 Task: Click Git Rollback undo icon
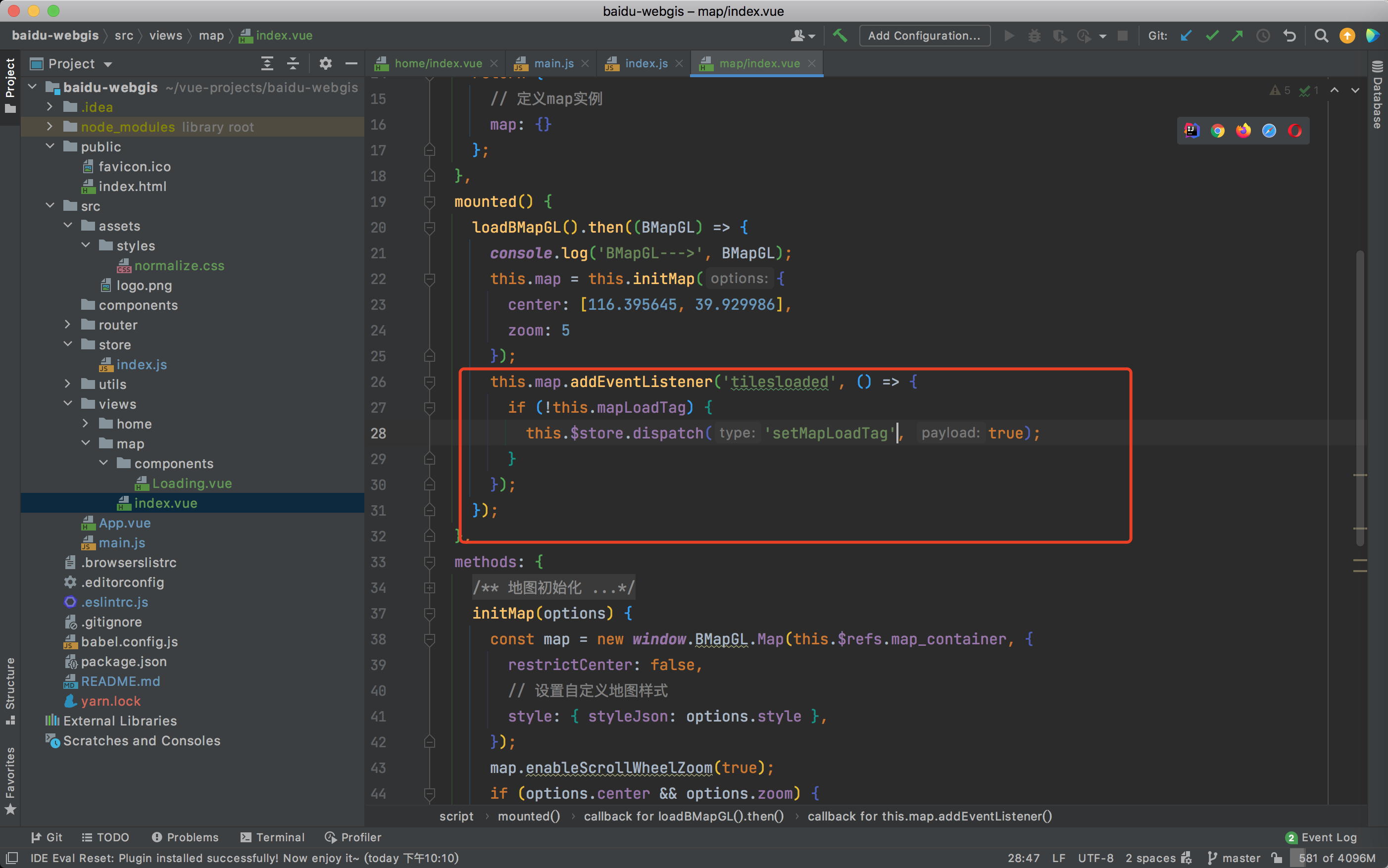(x=1289, y=36)
